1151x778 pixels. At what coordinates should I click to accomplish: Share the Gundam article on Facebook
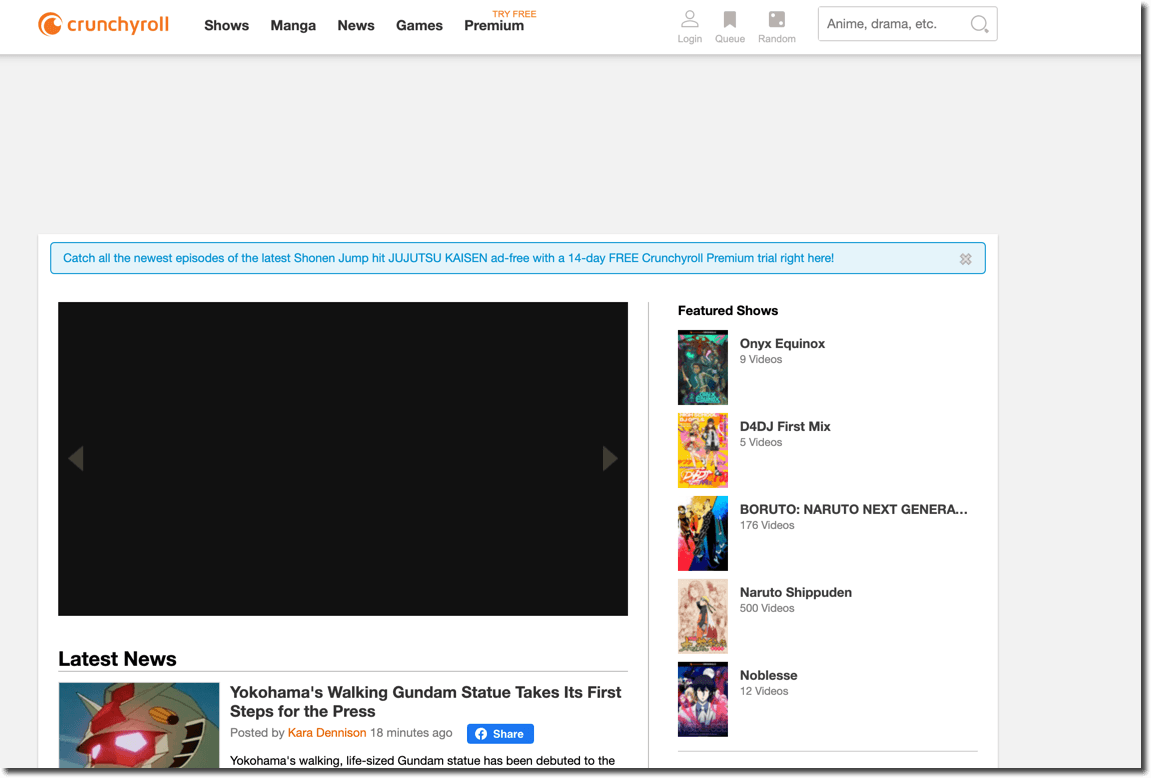[500, 734]
